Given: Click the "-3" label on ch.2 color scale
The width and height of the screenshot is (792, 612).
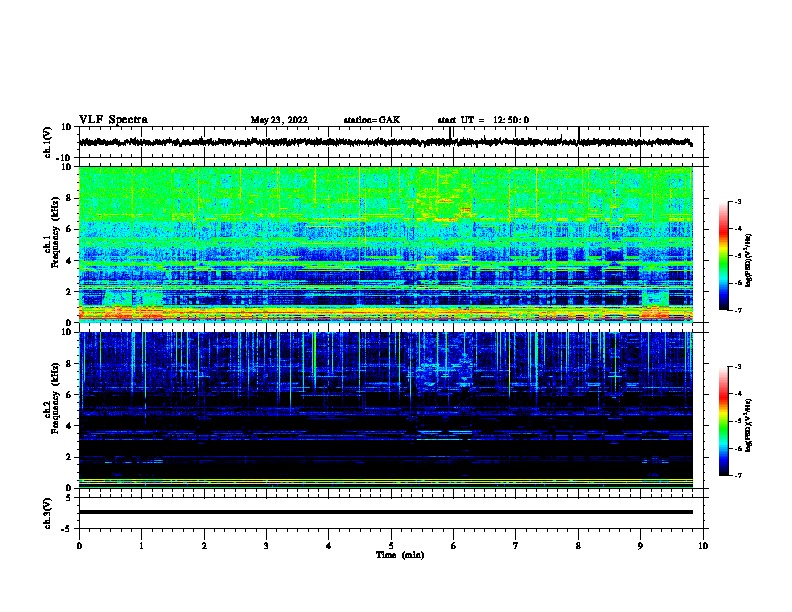Looking at the screenshot, I should (x=737, y=367).
